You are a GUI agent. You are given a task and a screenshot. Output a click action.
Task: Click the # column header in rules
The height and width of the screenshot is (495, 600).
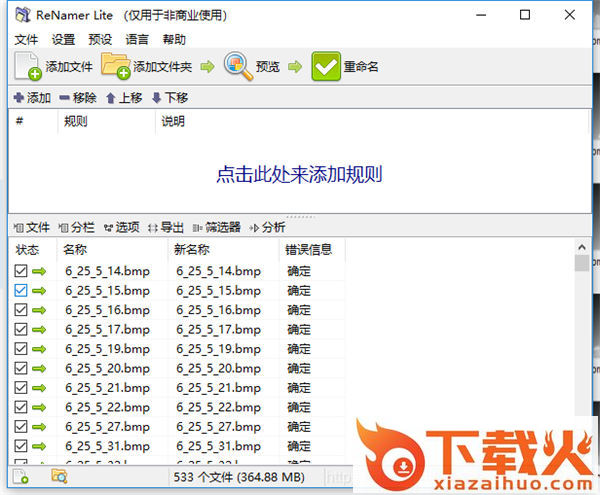[20, 121]
